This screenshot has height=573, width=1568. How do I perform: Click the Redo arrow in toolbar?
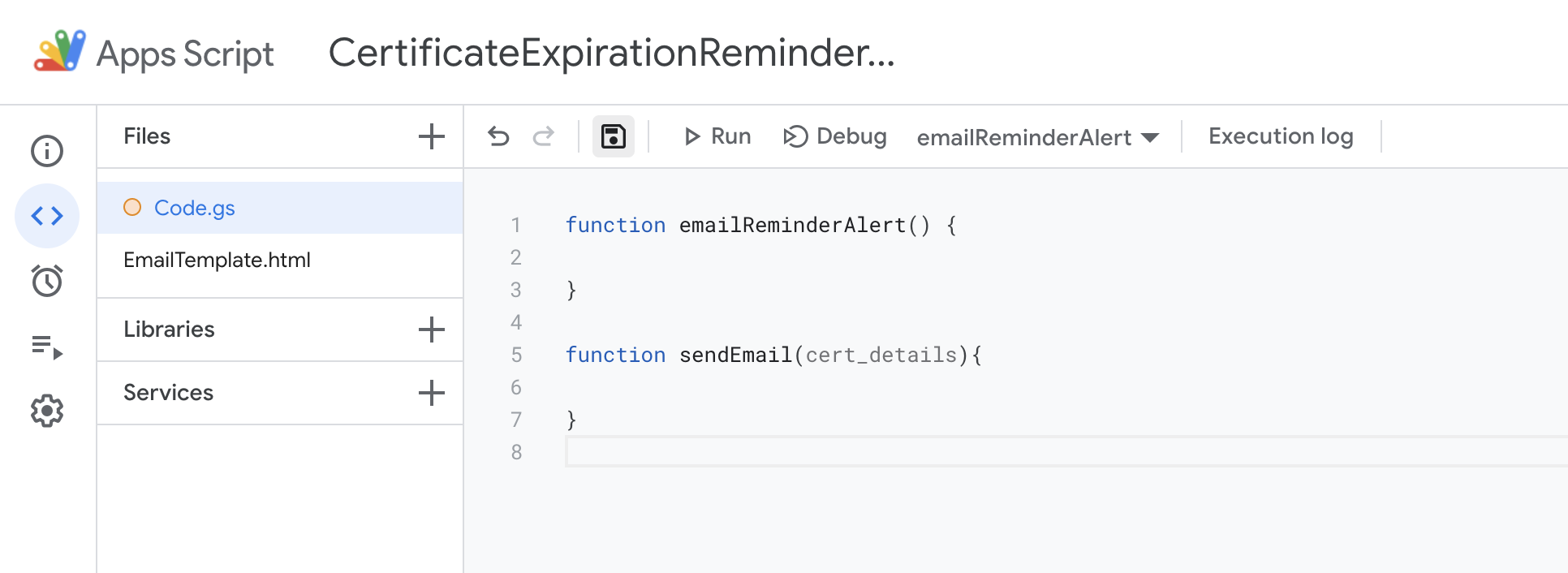pyautogui.click(x=543, y=136)
